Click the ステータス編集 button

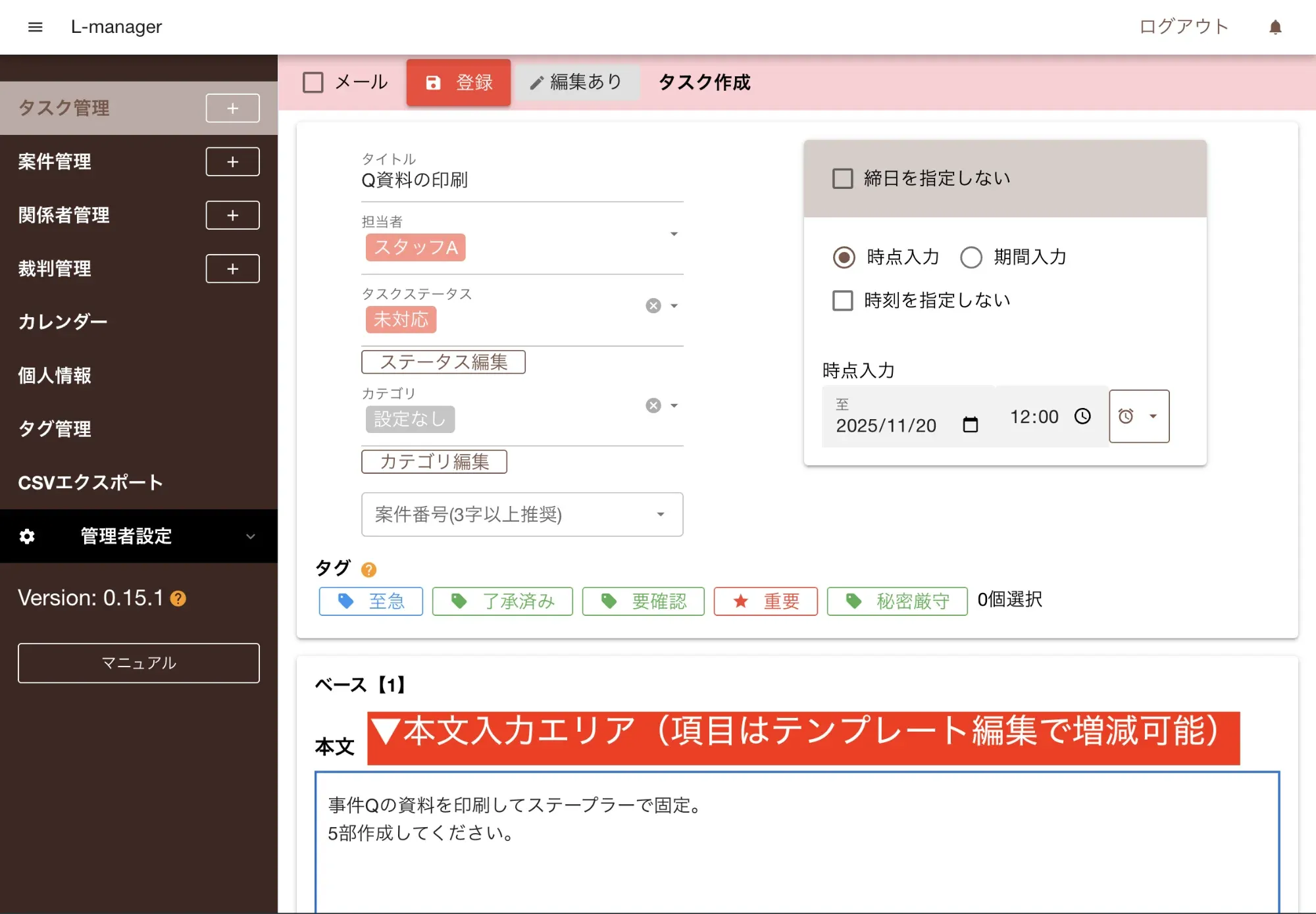[443, 362]
